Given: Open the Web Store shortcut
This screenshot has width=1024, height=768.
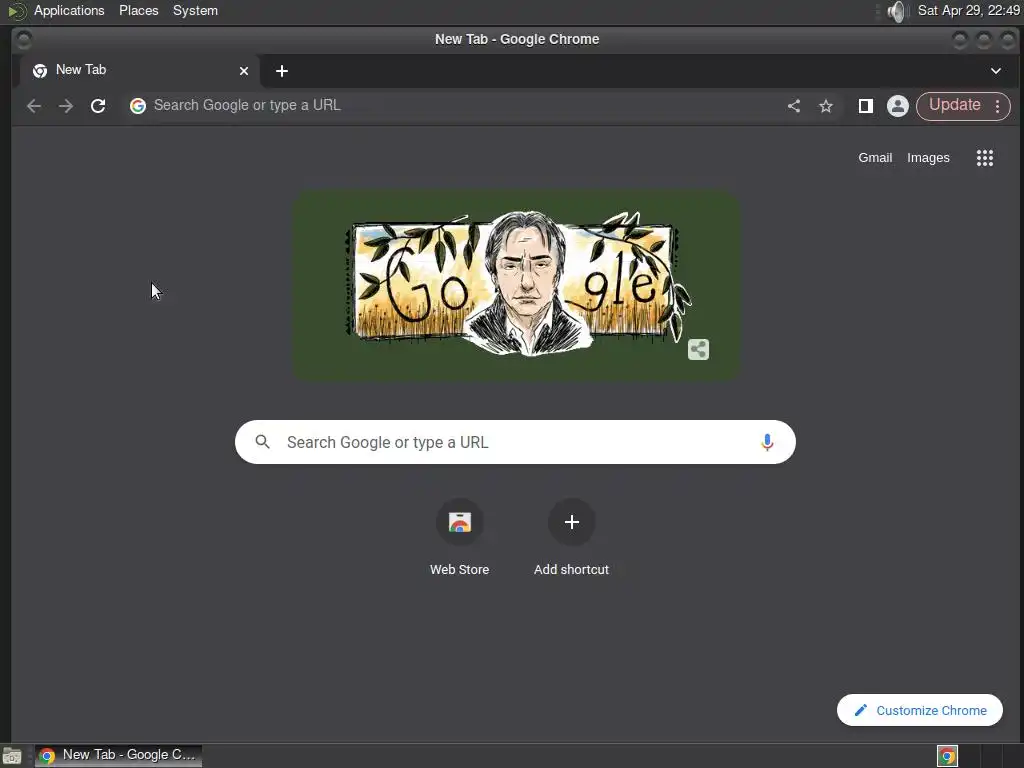Looking at the screenshot, I should [460, 522].
